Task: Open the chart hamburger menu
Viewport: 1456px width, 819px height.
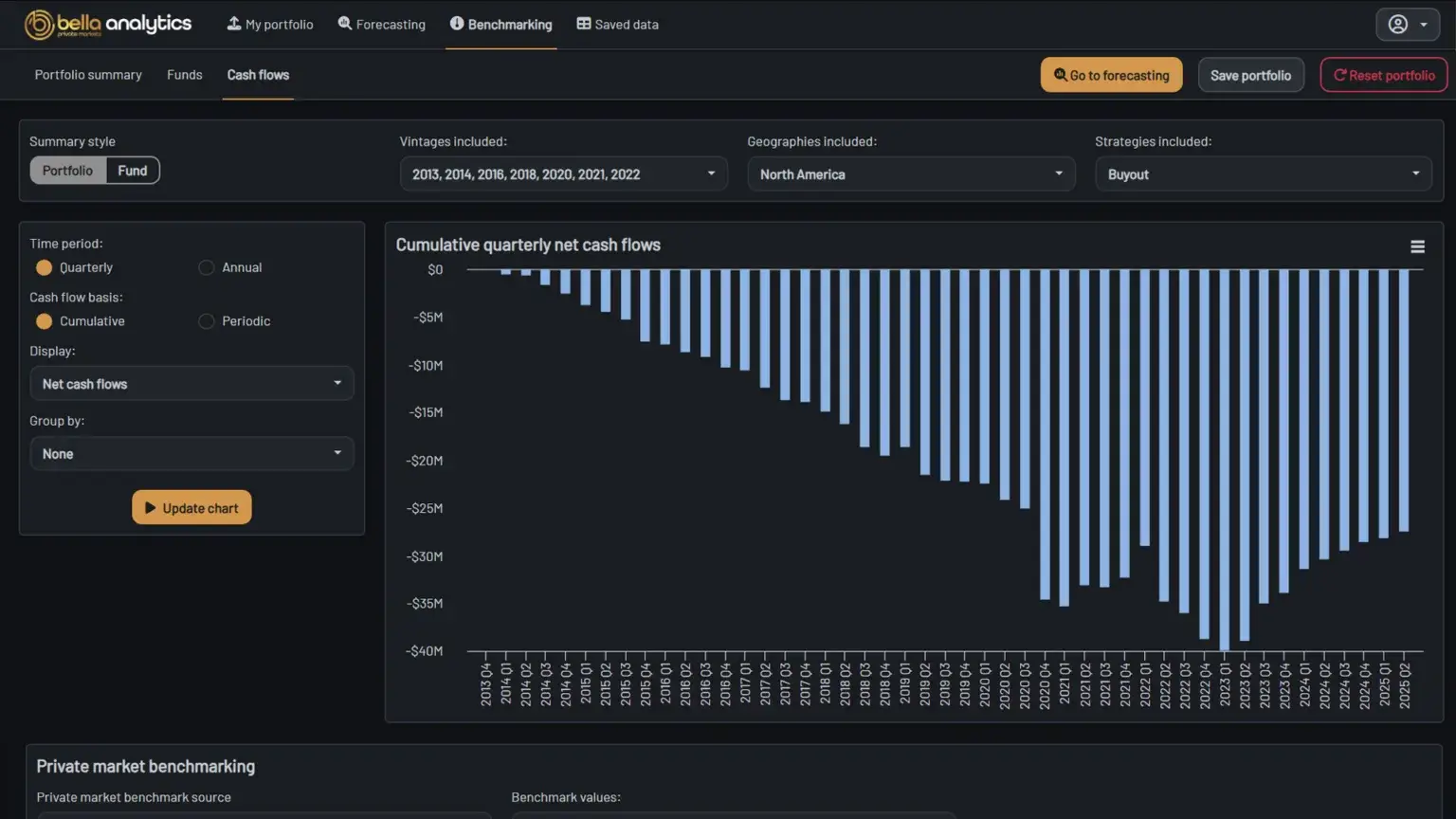Action: pos(1417,246)
